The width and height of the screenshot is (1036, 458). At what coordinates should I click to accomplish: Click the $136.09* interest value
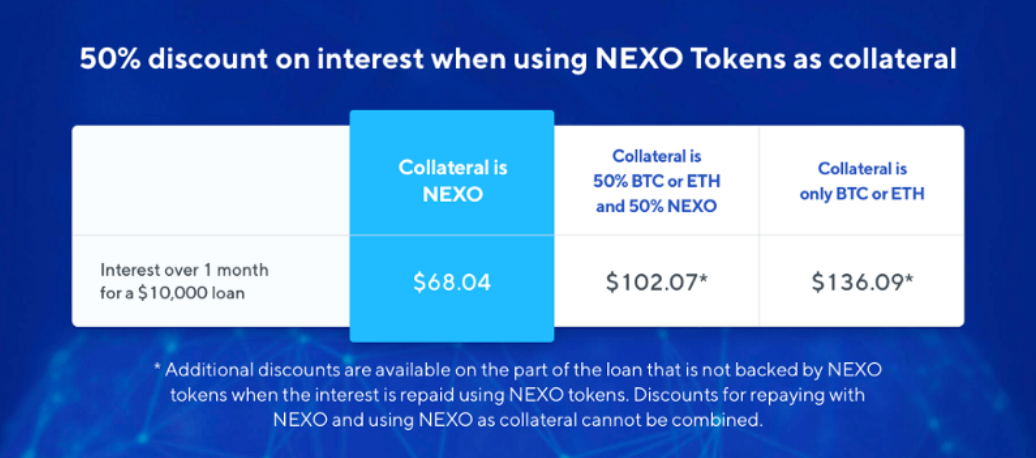point(862,282)
